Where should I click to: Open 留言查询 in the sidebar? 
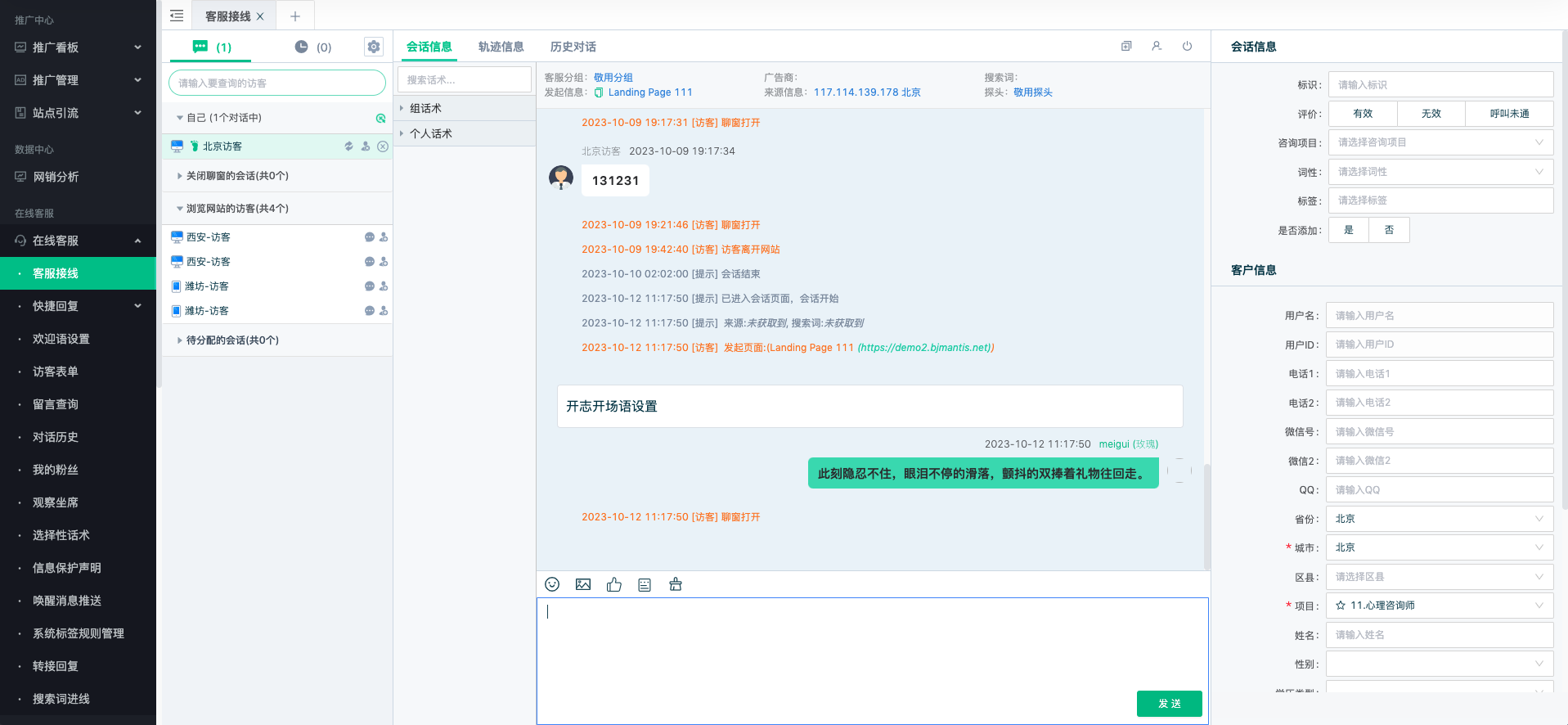78,404
